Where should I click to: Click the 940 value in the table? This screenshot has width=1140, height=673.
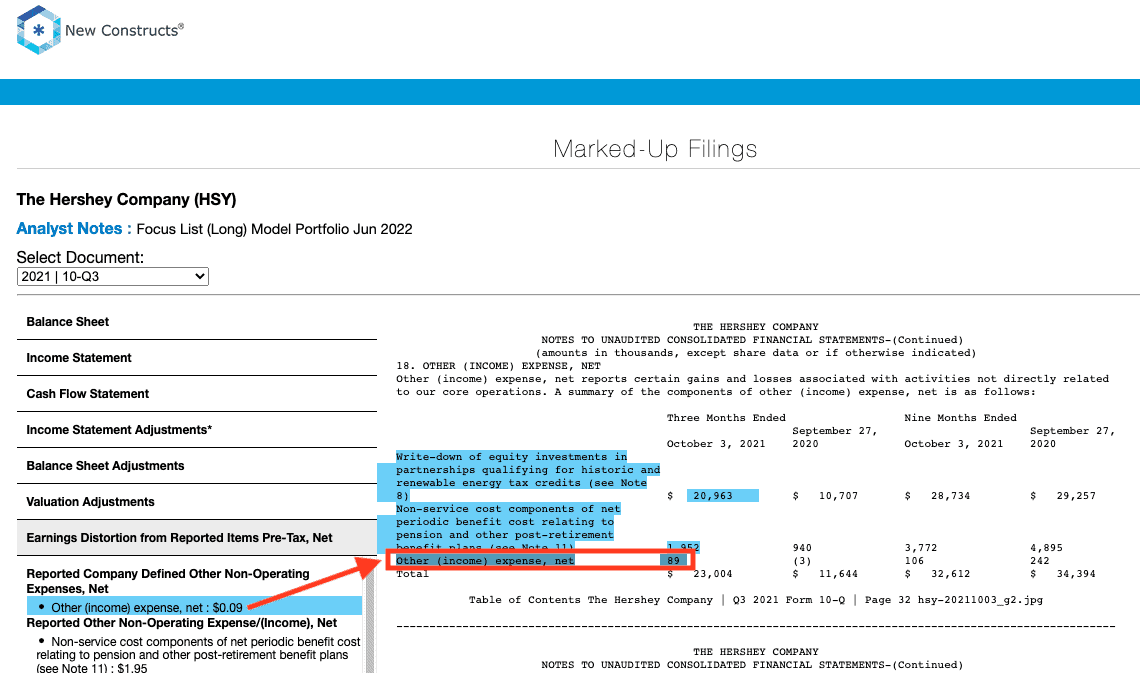pos(802,547)
